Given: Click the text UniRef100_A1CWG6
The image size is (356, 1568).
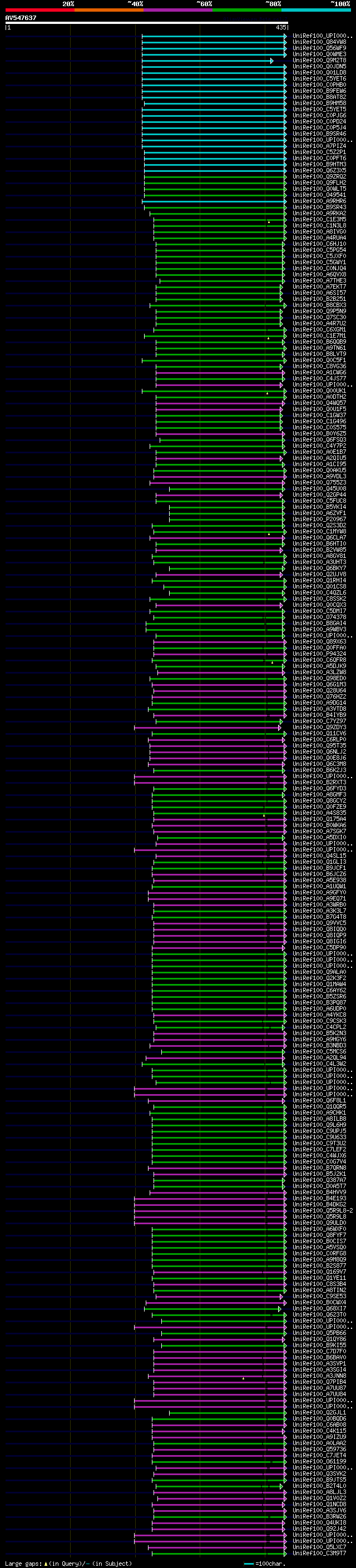Looking at the screenshot, I should [319, 373].
